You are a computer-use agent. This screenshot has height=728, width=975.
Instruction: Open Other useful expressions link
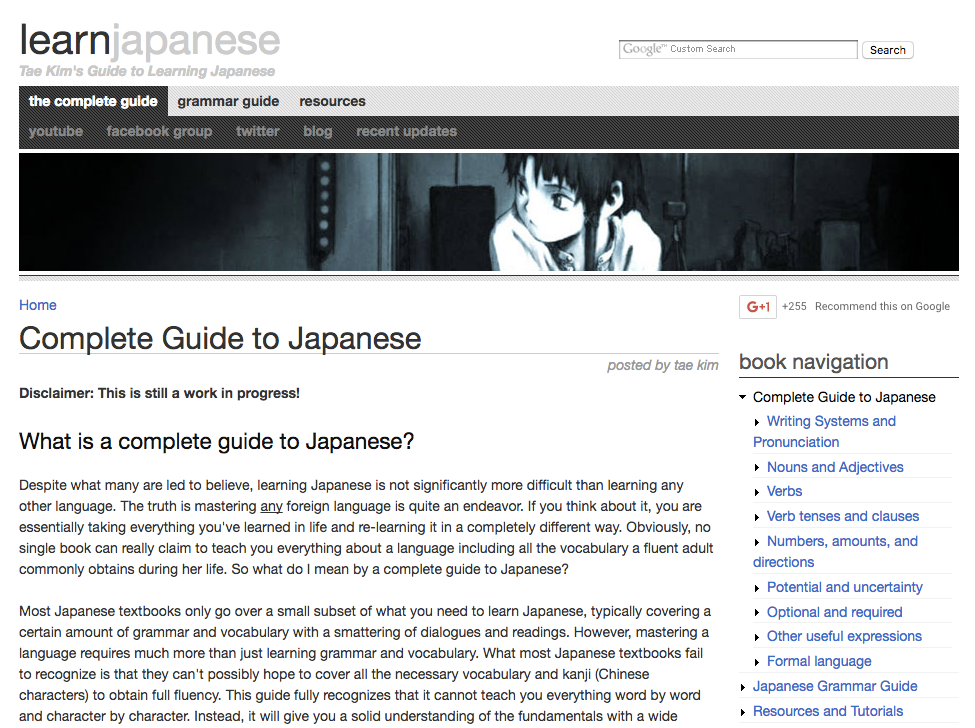tap(844, 636)
